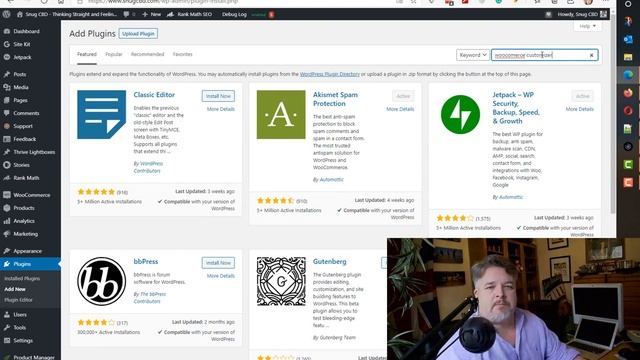The width and height of the screenshot is (640, 360).
Task: Open Users in sidebar
Action: click(20, 315)
